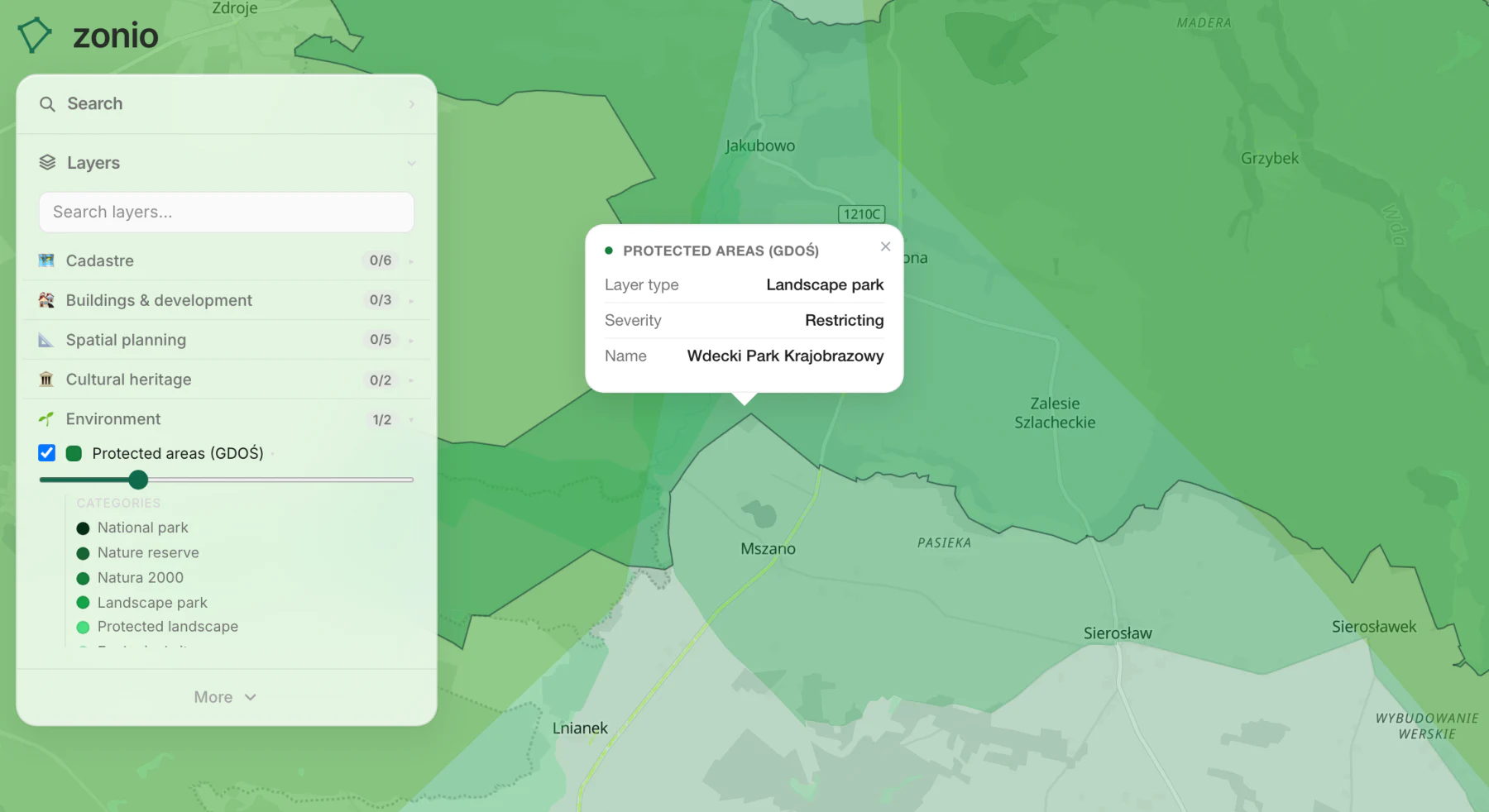This screenshot has height=812, width=1489.
Task: Click the Layers stack icon
Action: (x=47, y=163)
